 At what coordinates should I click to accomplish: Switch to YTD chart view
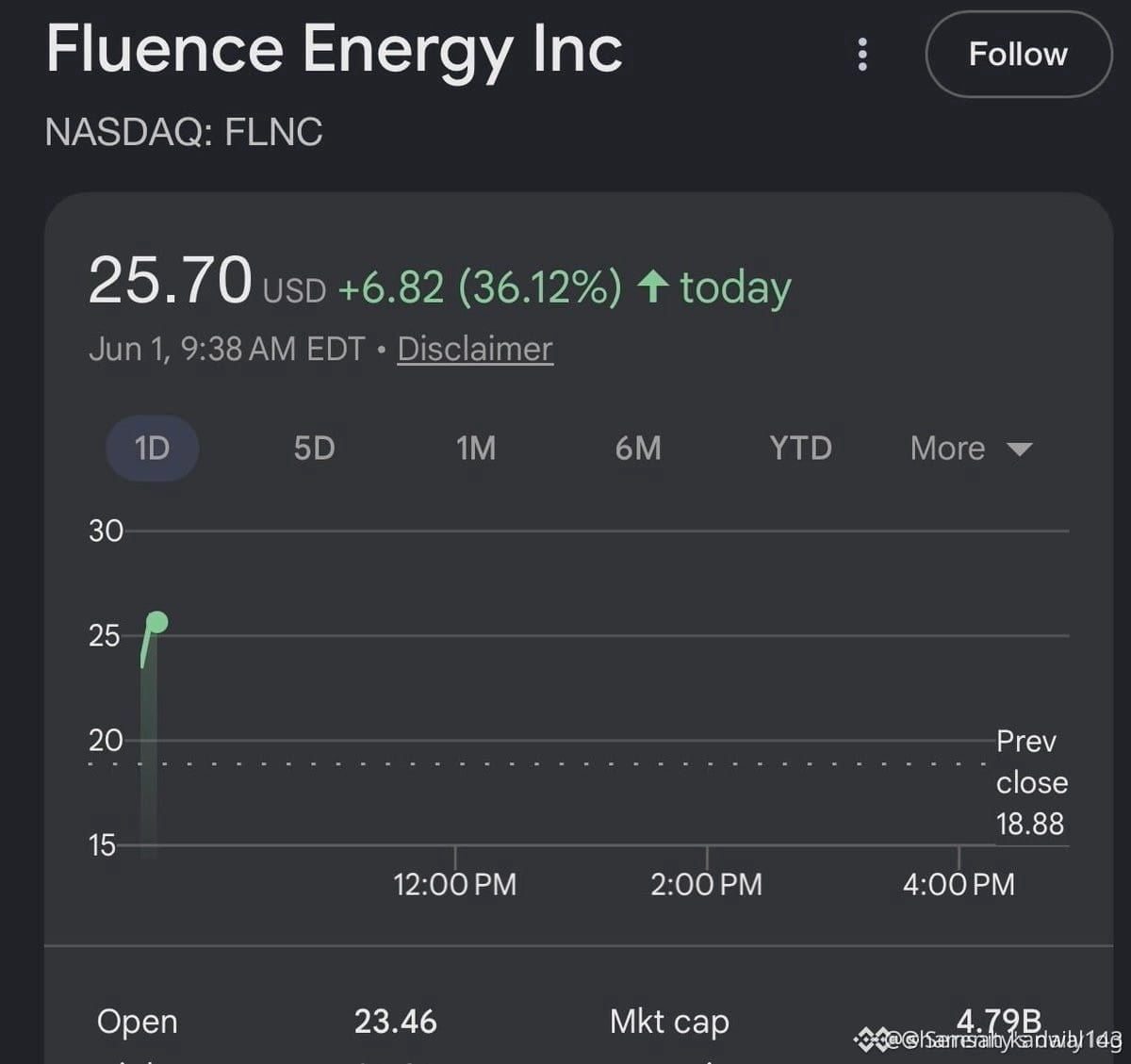tap(800, 448)
